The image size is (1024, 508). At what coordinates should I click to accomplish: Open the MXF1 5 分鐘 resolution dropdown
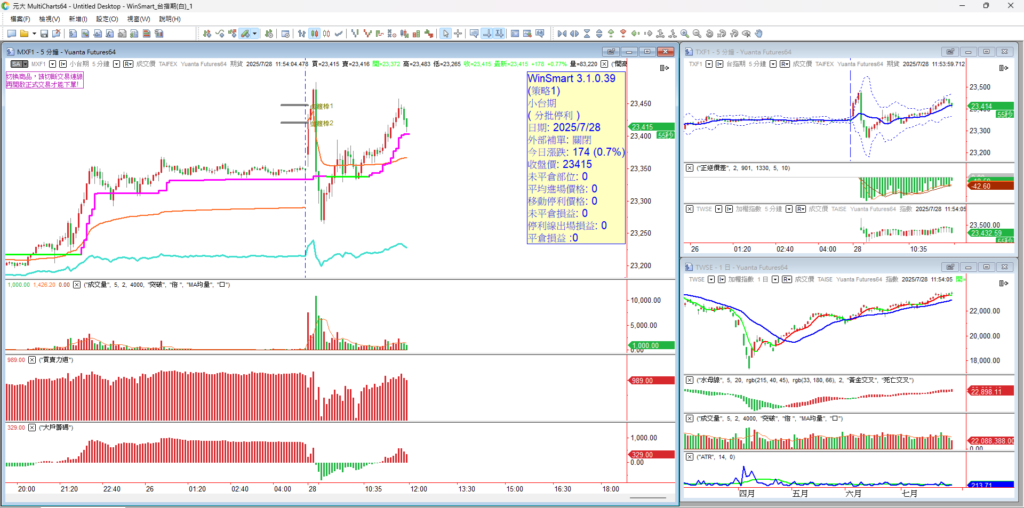(x=117, y=64)
